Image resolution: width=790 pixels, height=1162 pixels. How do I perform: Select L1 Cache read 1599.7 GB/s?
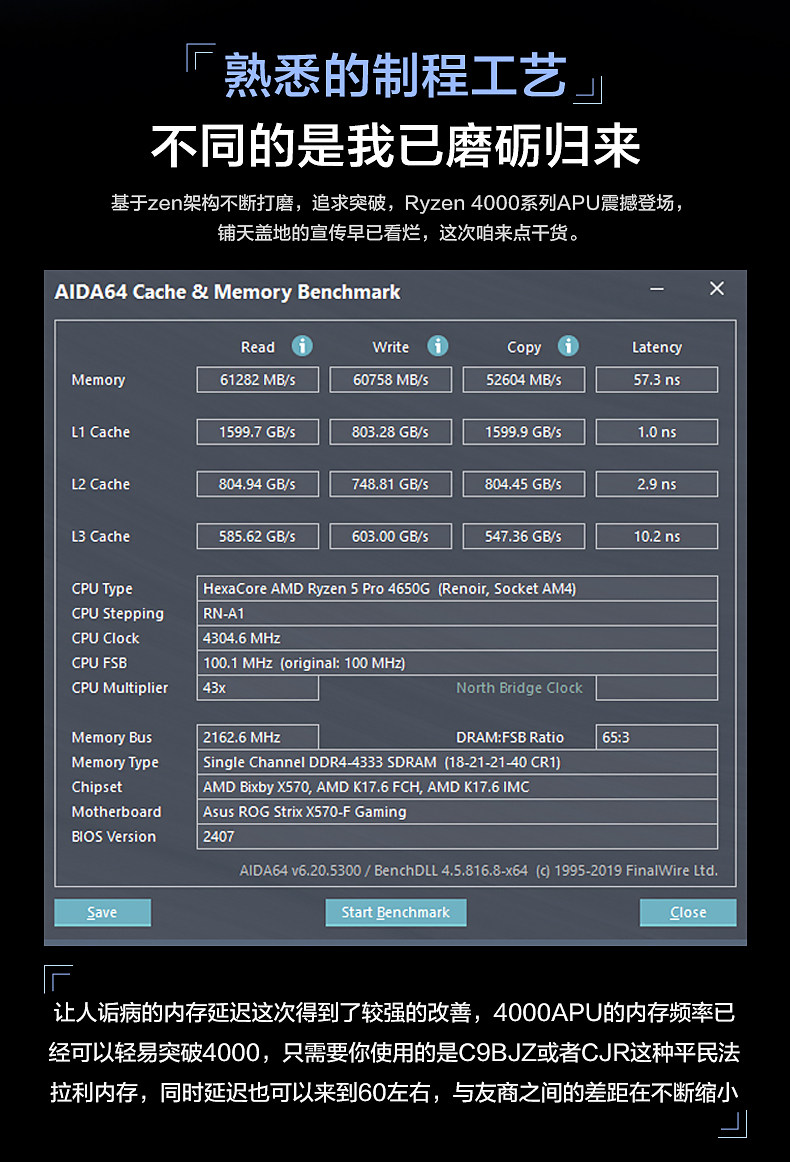pos(258,432)
